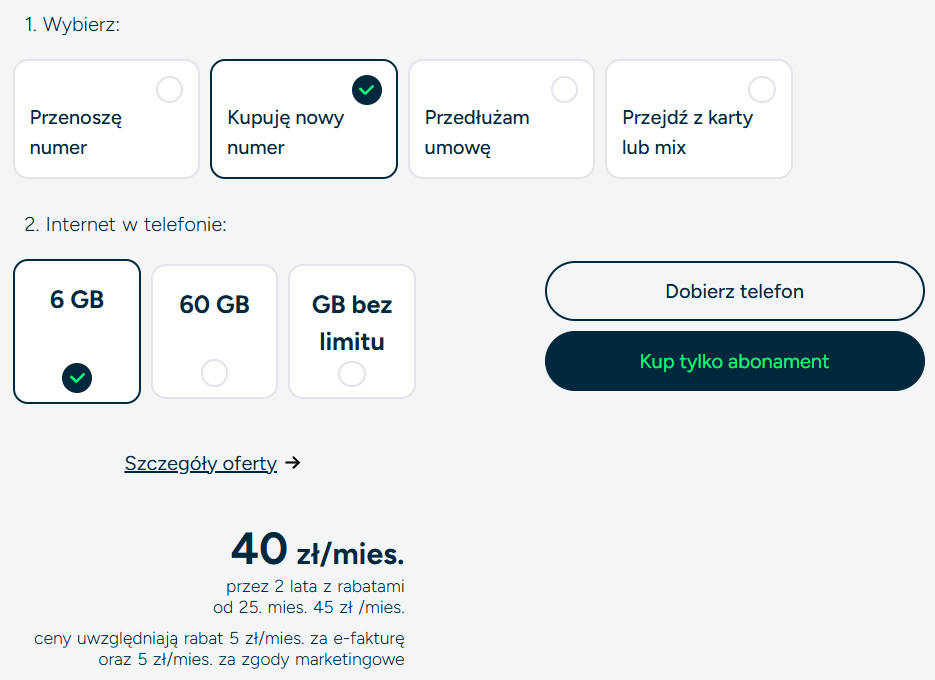Select the Przenoszę numer radio circle
This screenshot has height=680, width=935.
[170, 90]
